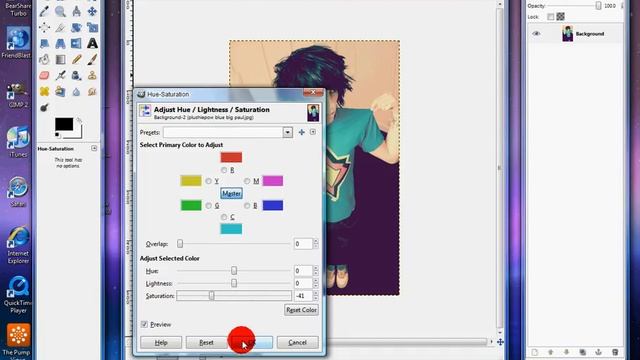Delete the layer with trash icon

(615, 352)
